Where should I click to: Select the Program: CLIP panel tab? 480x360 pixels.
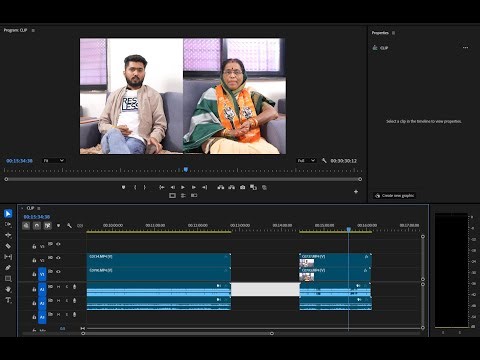[x=15, y=30]
